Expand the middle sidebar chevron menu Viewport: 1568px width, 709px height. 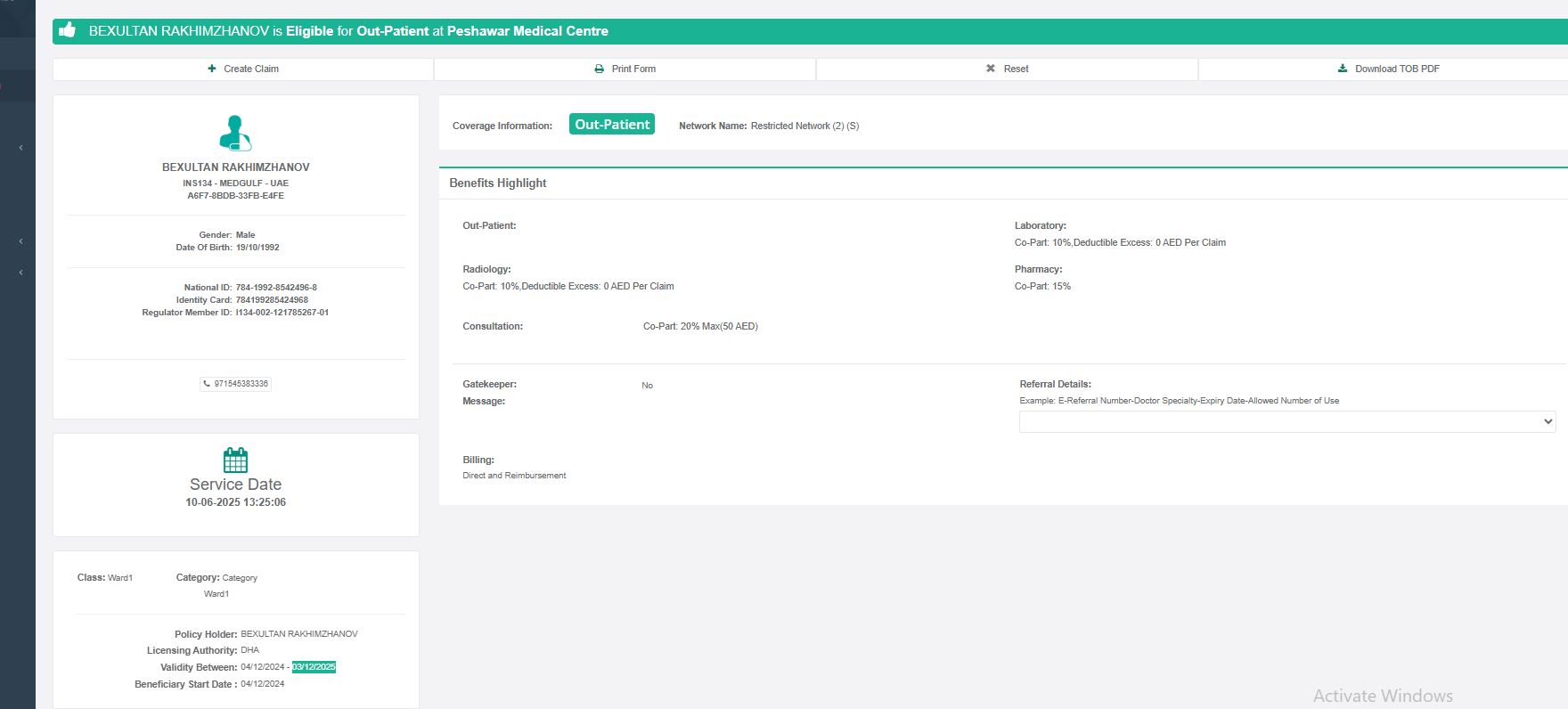[20, 241]
